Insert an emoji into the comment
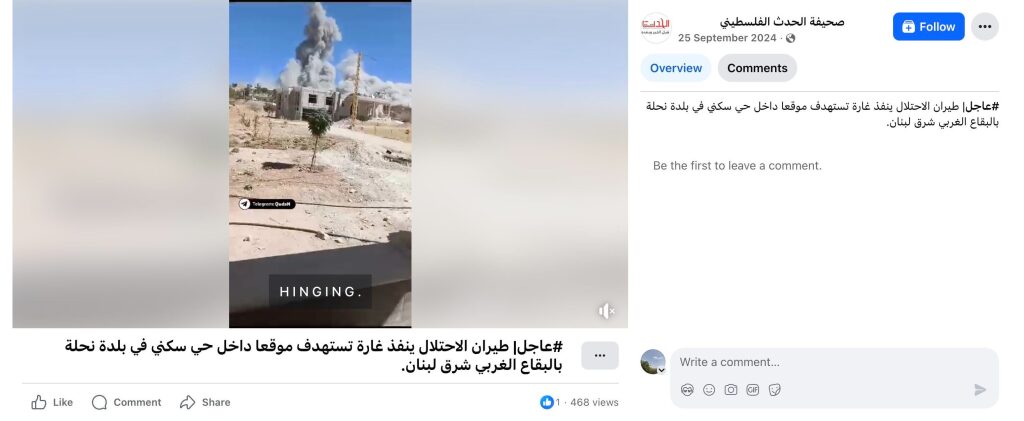 point(709,390)
